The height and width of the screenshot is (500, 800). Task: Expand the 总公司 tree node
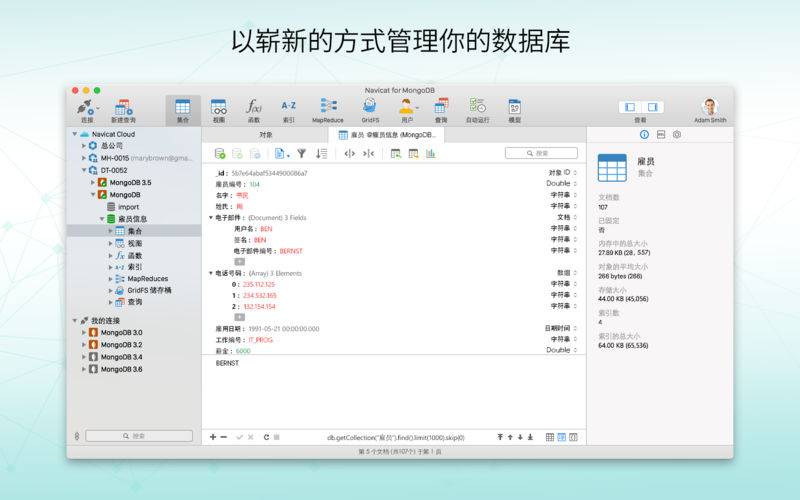84,146
